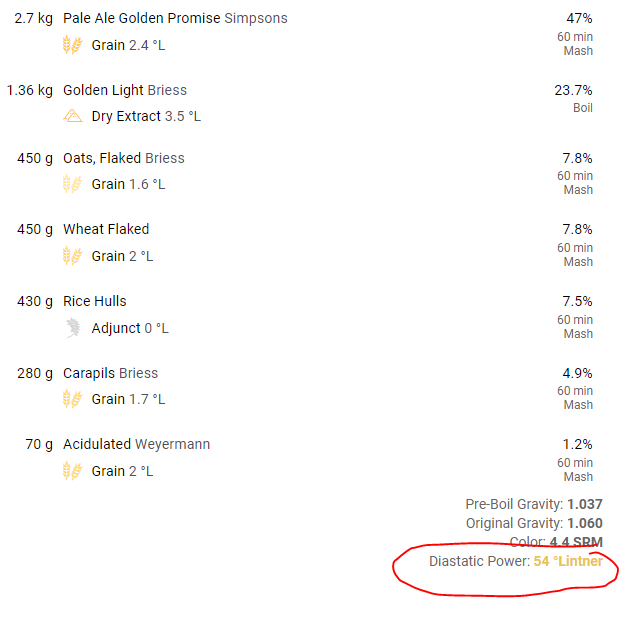Open the Rice Hulls ingredient row
629x620 pixels.
tap(95, 301)
